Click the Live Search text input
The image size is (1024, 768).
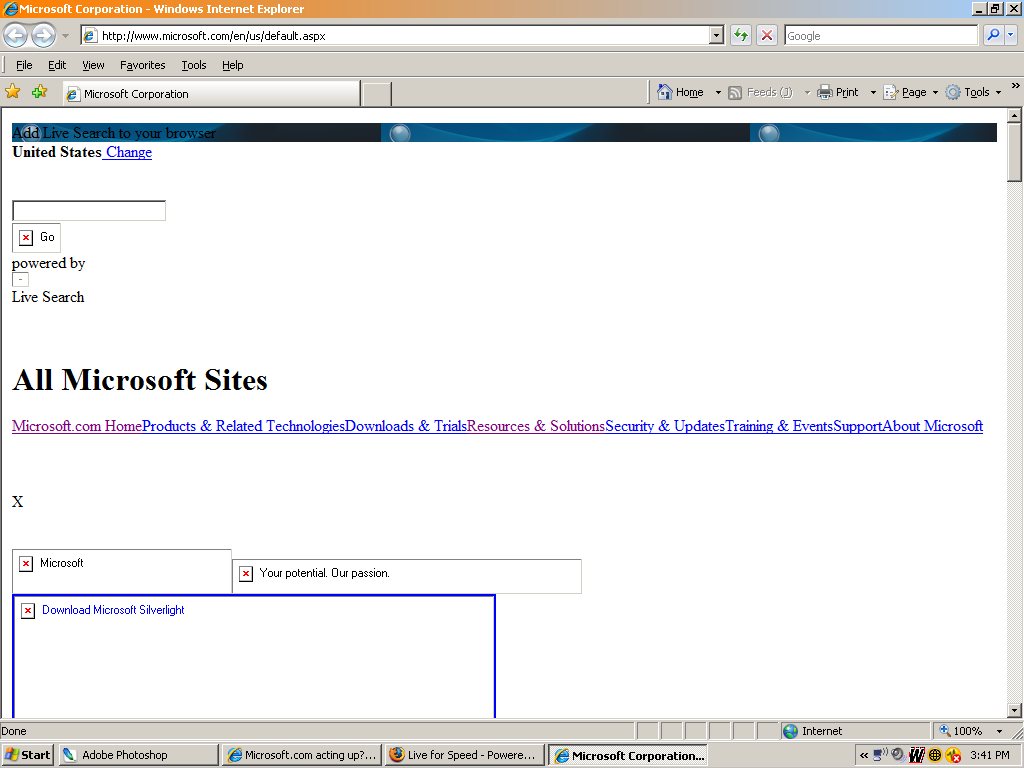pos(89,210)
